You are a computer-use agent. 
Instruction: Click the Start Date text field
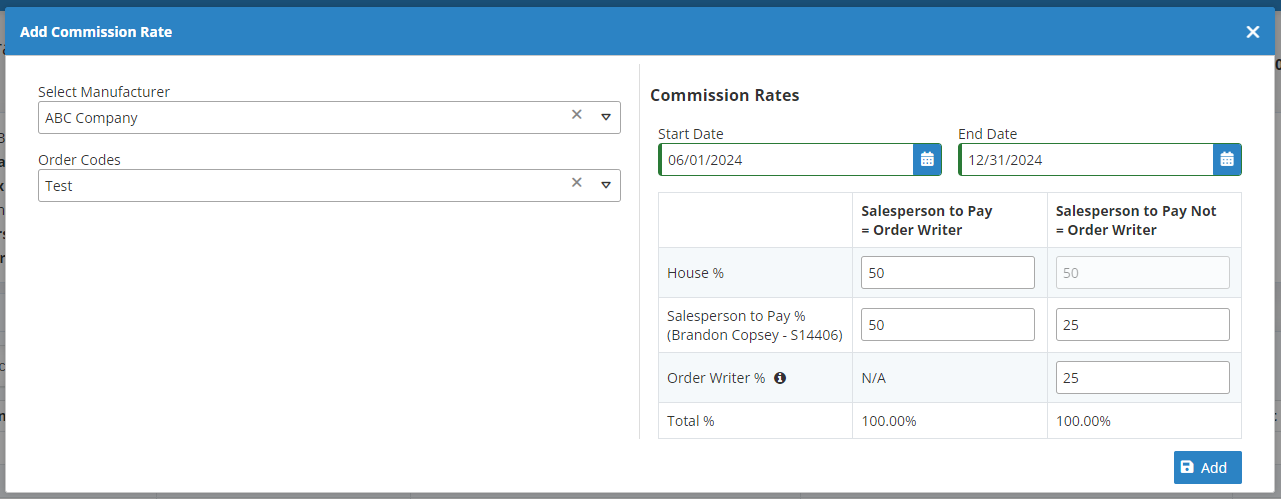786,160
